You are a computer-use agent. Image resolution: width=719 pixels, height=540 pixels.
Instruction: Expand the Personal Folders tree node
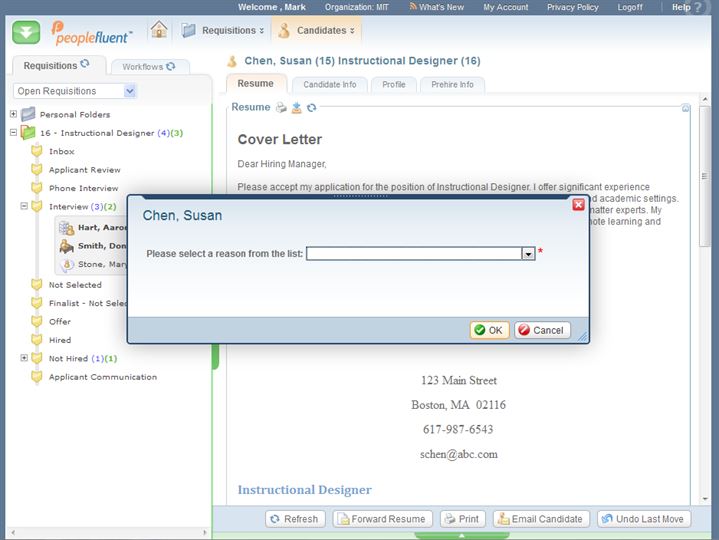(13, 114)
